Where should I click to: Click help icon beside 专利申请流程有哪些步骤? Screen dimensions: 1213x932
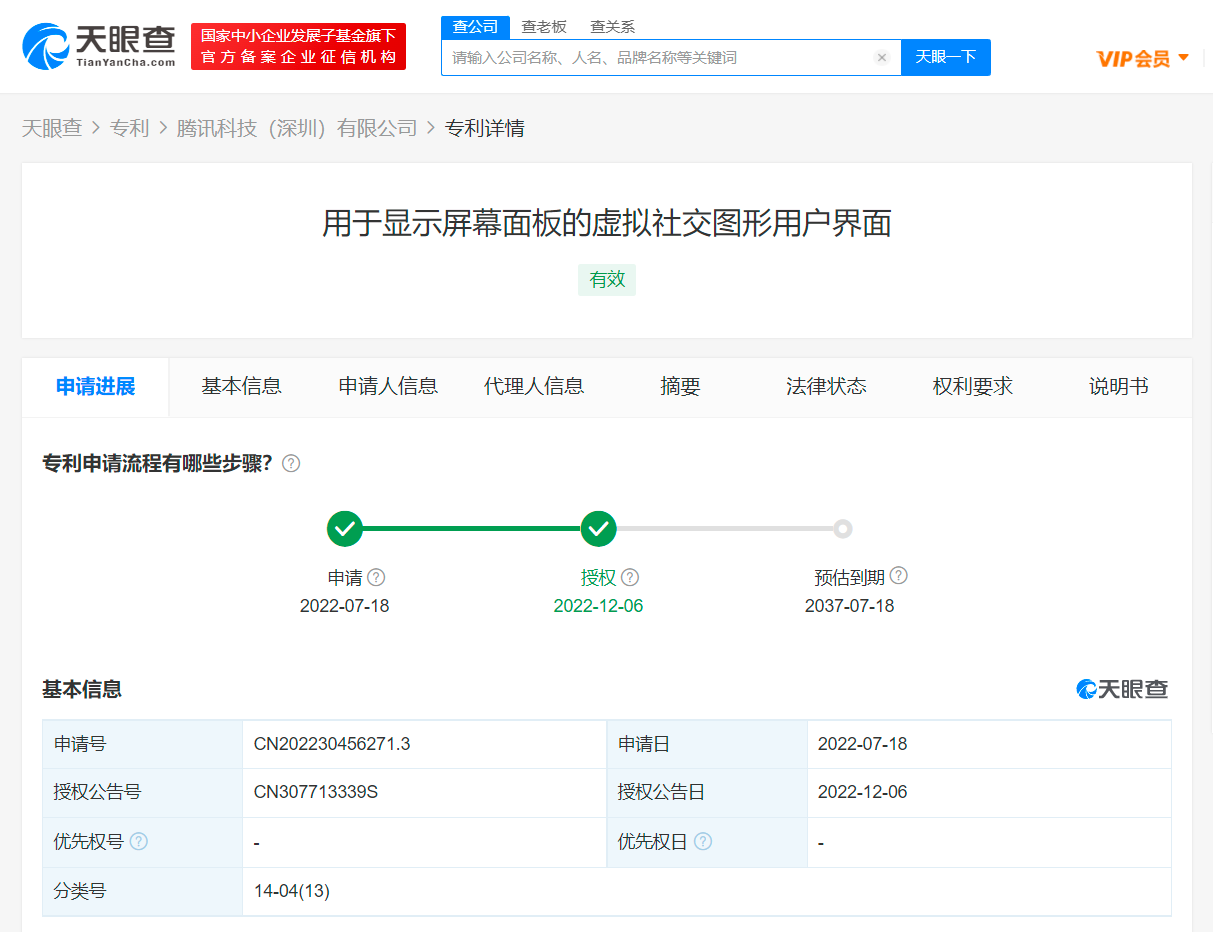coord(291,464)
